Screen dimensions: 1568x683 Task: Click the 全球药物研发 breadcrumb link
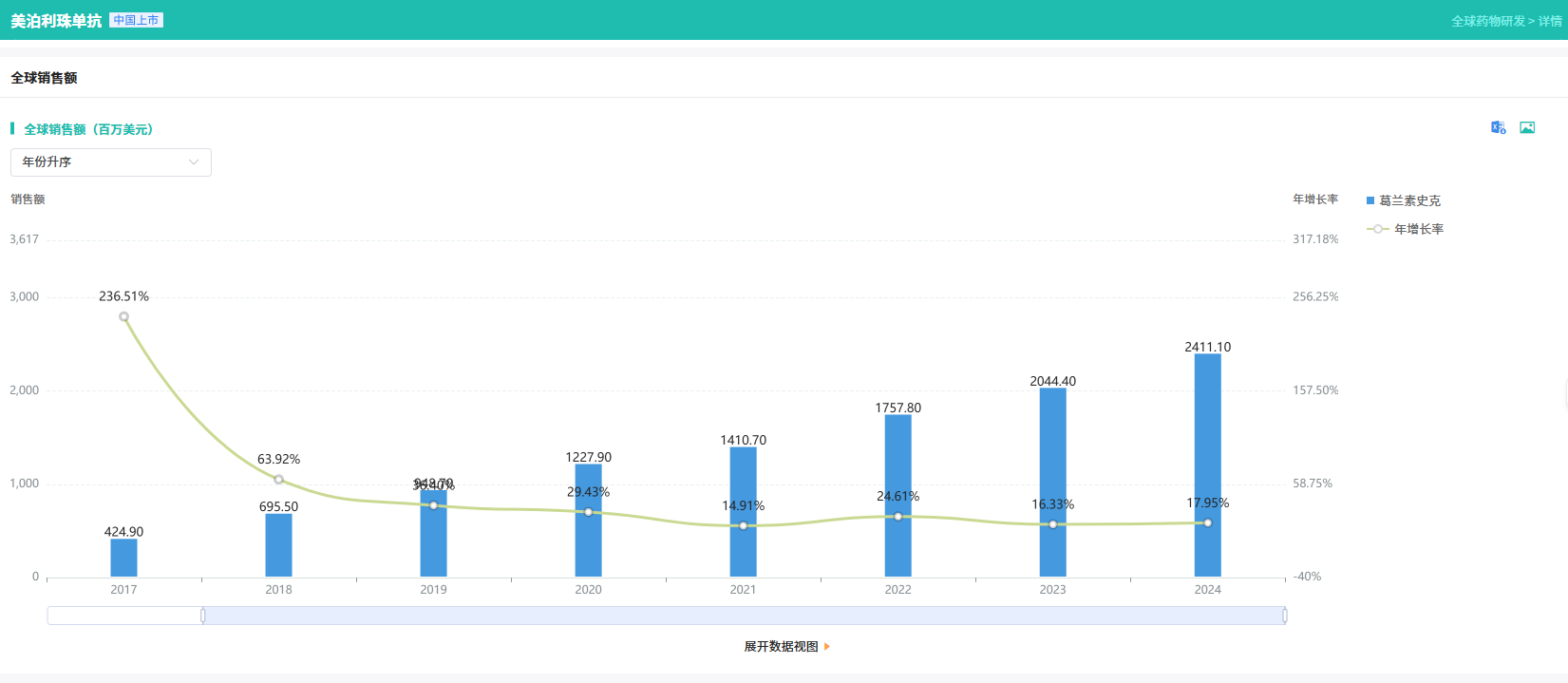click(1487, 21)
